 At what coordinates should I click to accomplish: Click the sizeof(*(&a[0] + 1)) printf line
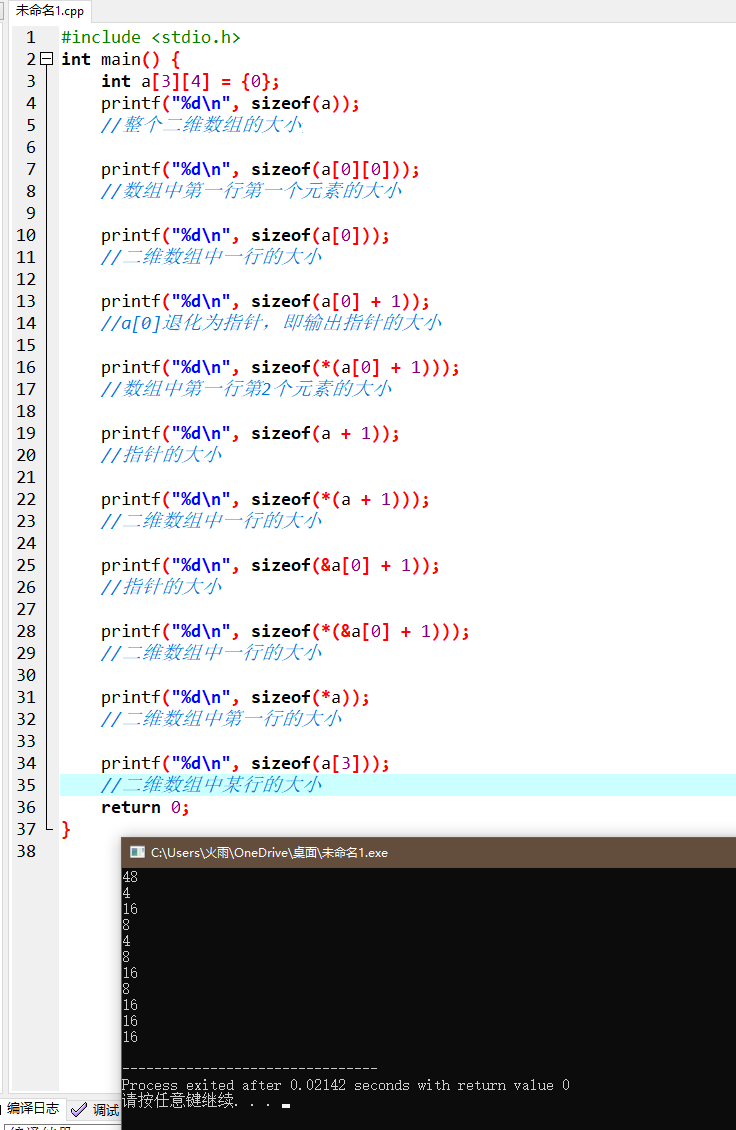(285, 631)
